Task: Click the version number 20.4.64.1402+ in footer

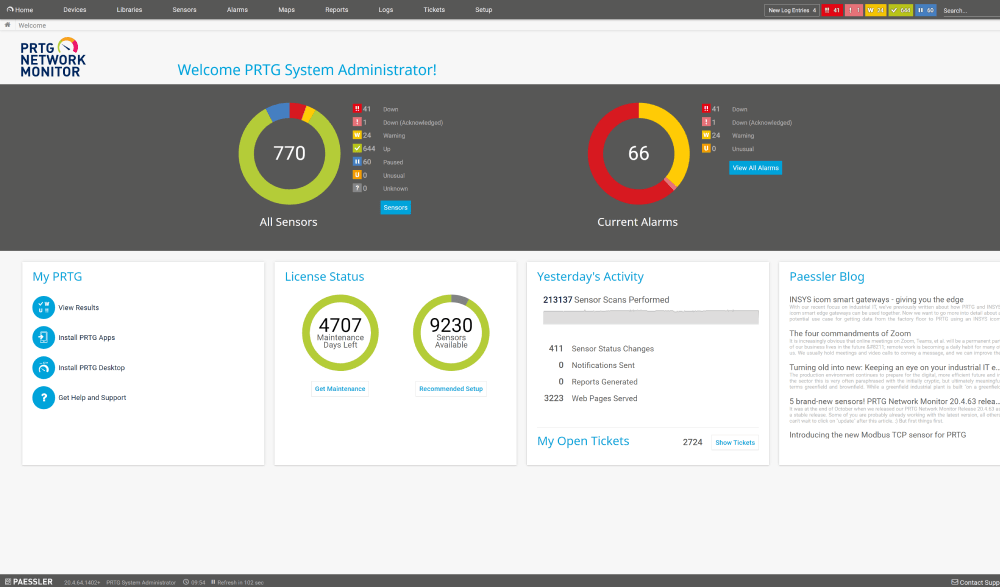Action: tap(82, 583)
